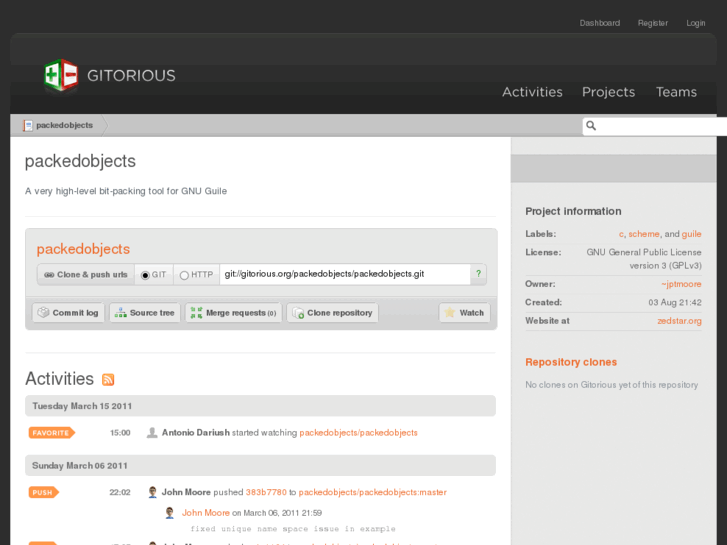This screenshot has width=727, height=545.
Task: Open Merge requests (0)
Action: point(233,313)
